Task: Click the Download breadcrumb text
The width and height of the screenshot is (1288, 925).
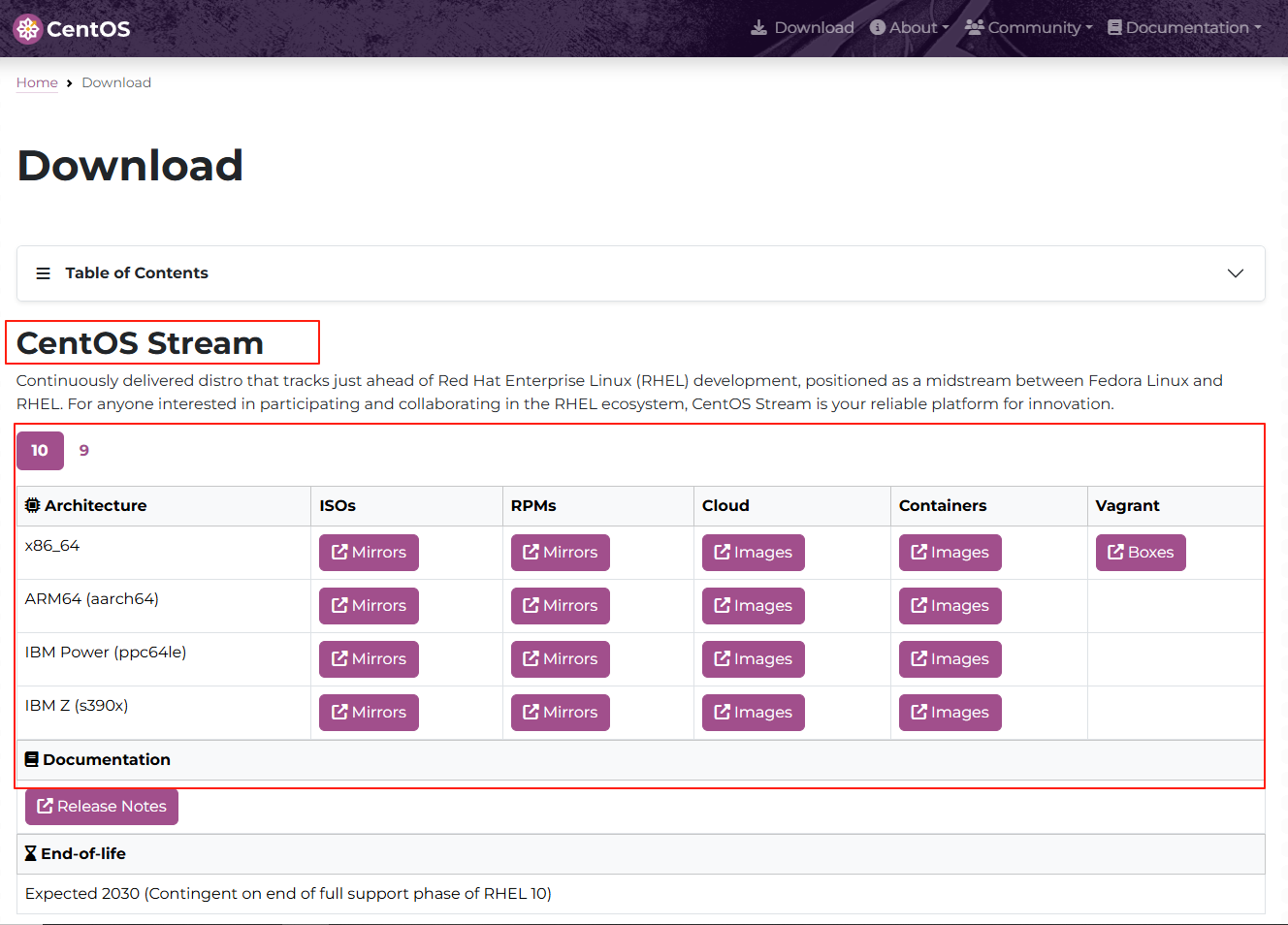Action: coord(116,82)
